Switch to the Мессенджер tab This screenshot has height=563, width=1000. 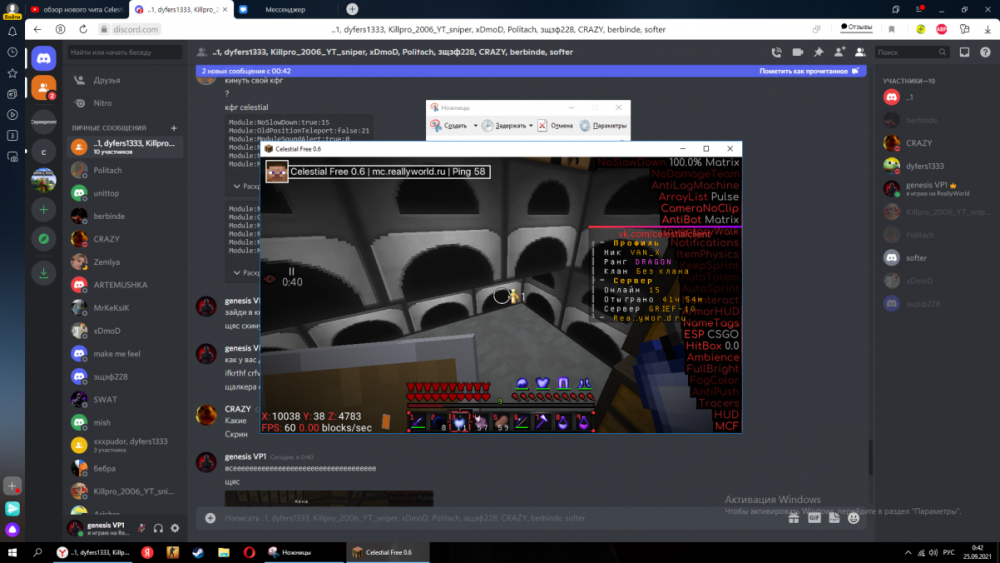(x=285, y=10)
